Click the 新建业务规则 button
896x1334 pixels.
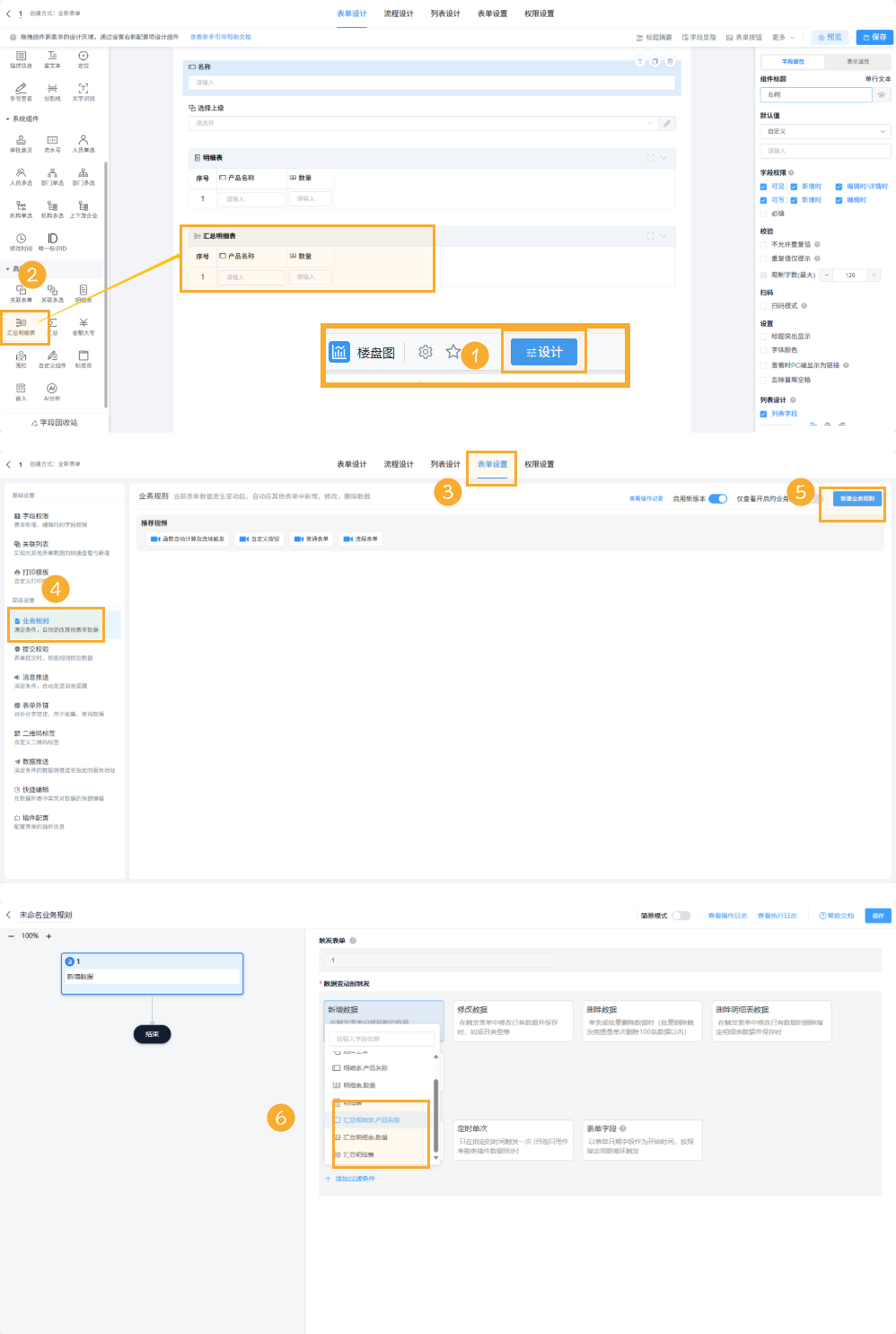(x=857, y=498)
